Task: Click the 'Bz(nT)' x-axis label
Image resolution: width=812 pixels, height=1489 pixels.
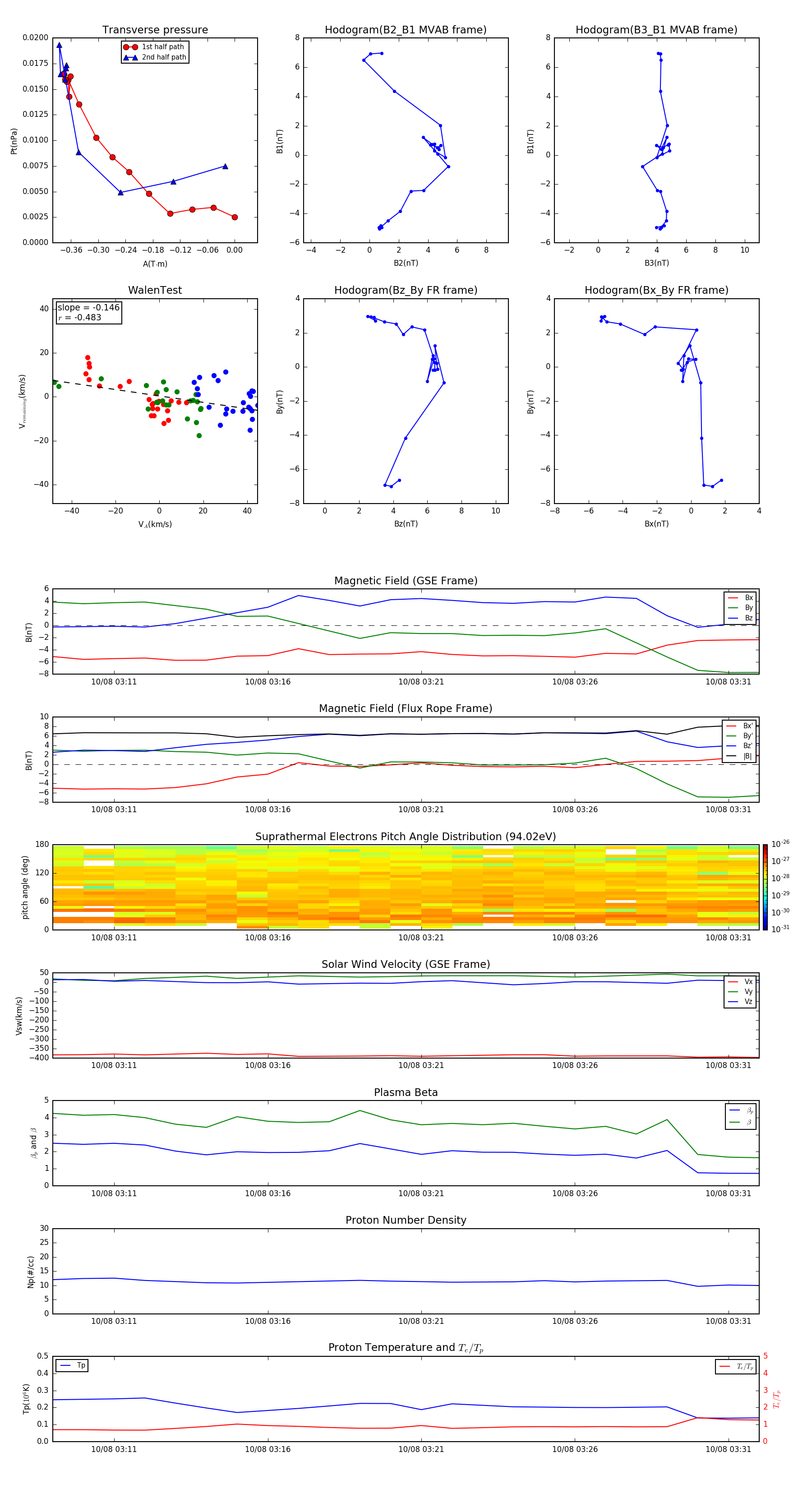Action: pyautogui.click(x=406, y=524)
